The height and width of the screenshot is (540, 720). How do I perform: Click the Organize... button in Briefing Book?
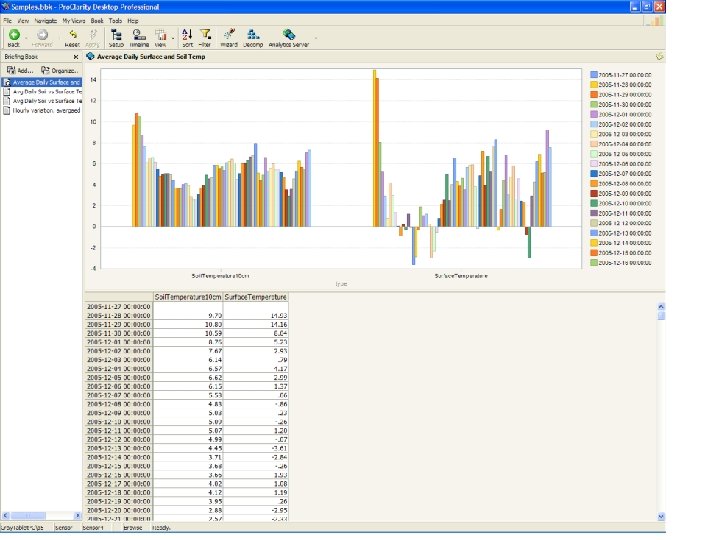[x=60, y=71]
